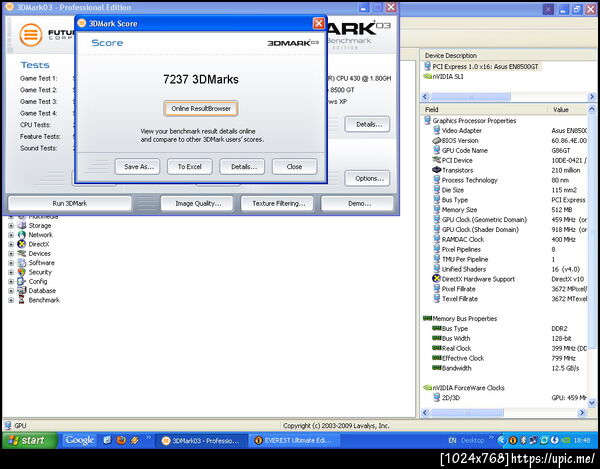Expand the Network tree node
Image resolution: width=600 pixels, height=469 pixels.
click(x=11, y=235)
